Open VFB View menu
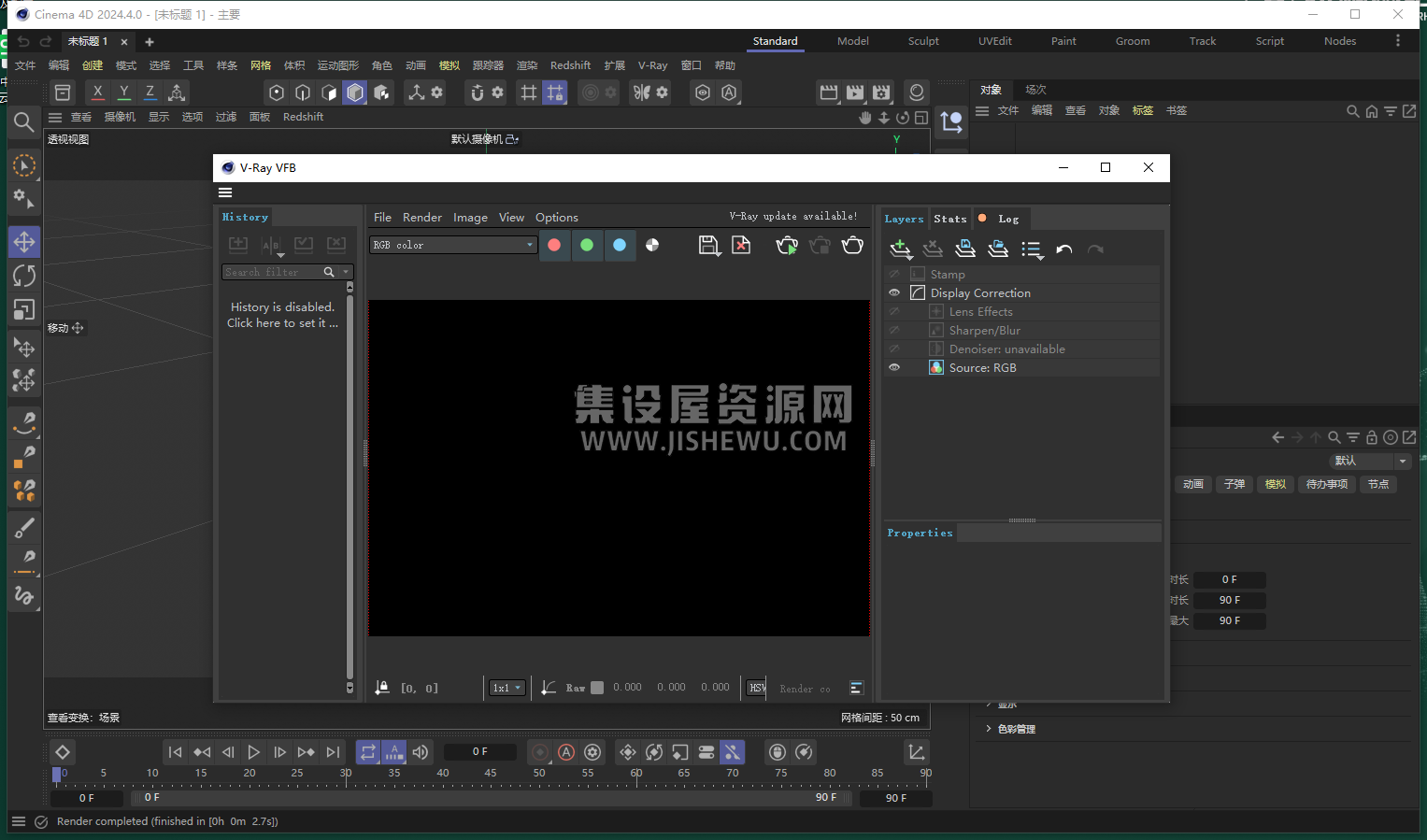The width and height of the screenshot is (1427, 840). (511, 217)
